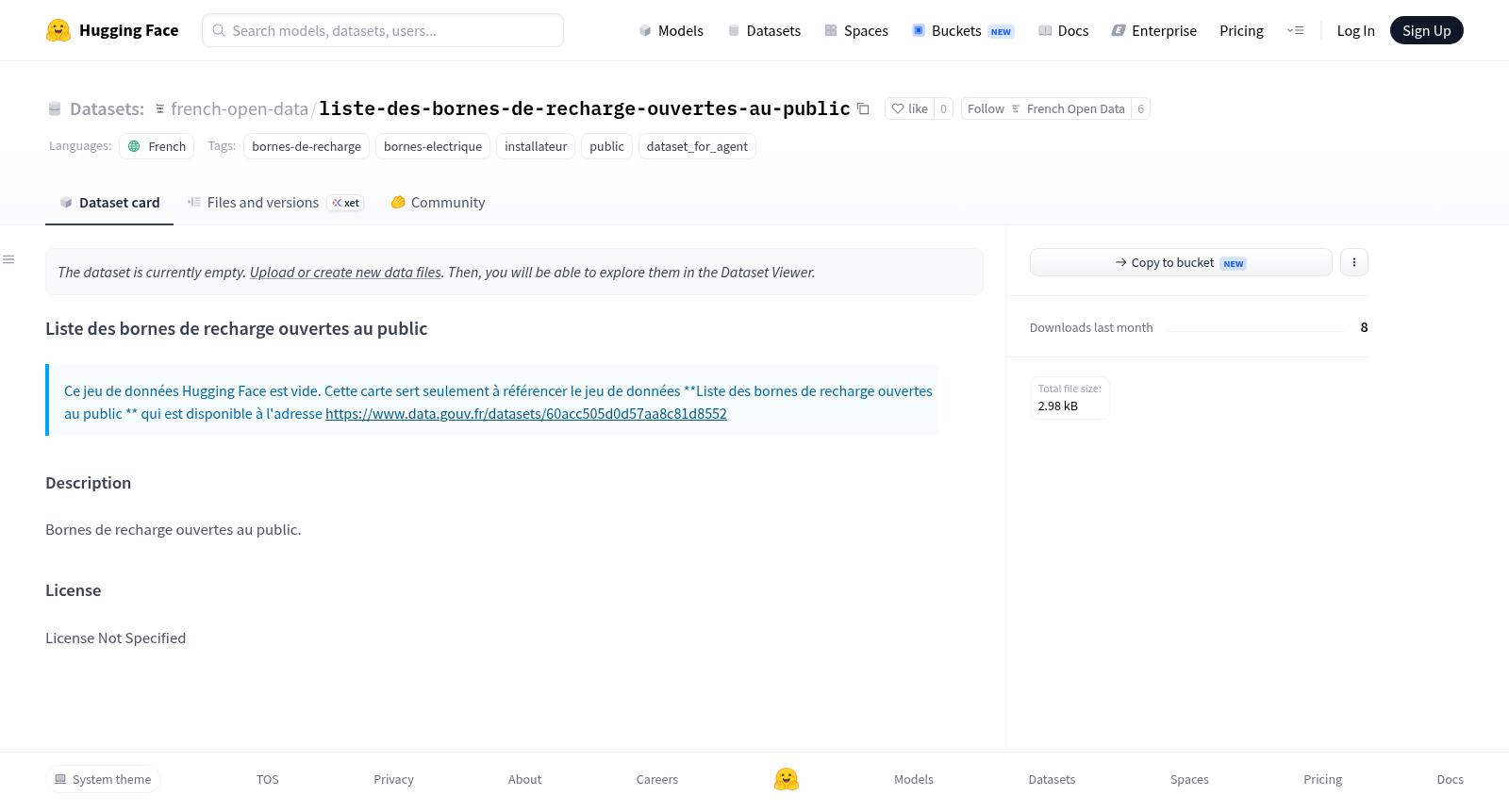The width and height of the screenshot is (1509, 812).
Task: Click the Sign Up button
Action: (x=1426, y=30)
